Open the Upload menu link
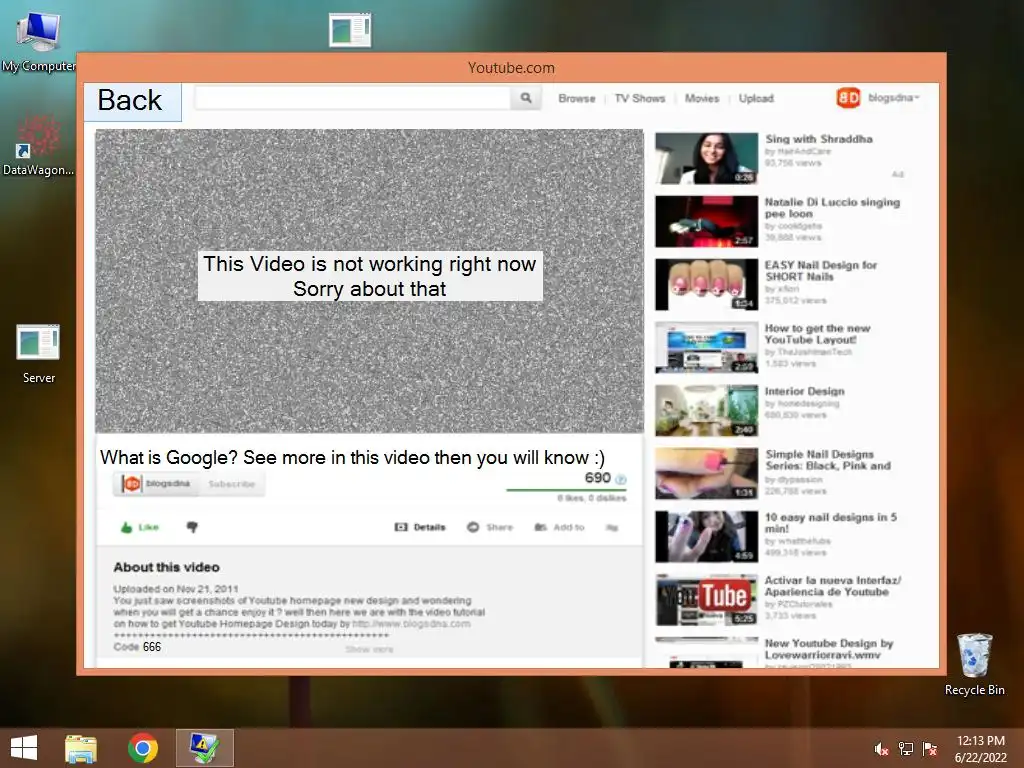Screen dimensions: 1024x768 (756, 99)
